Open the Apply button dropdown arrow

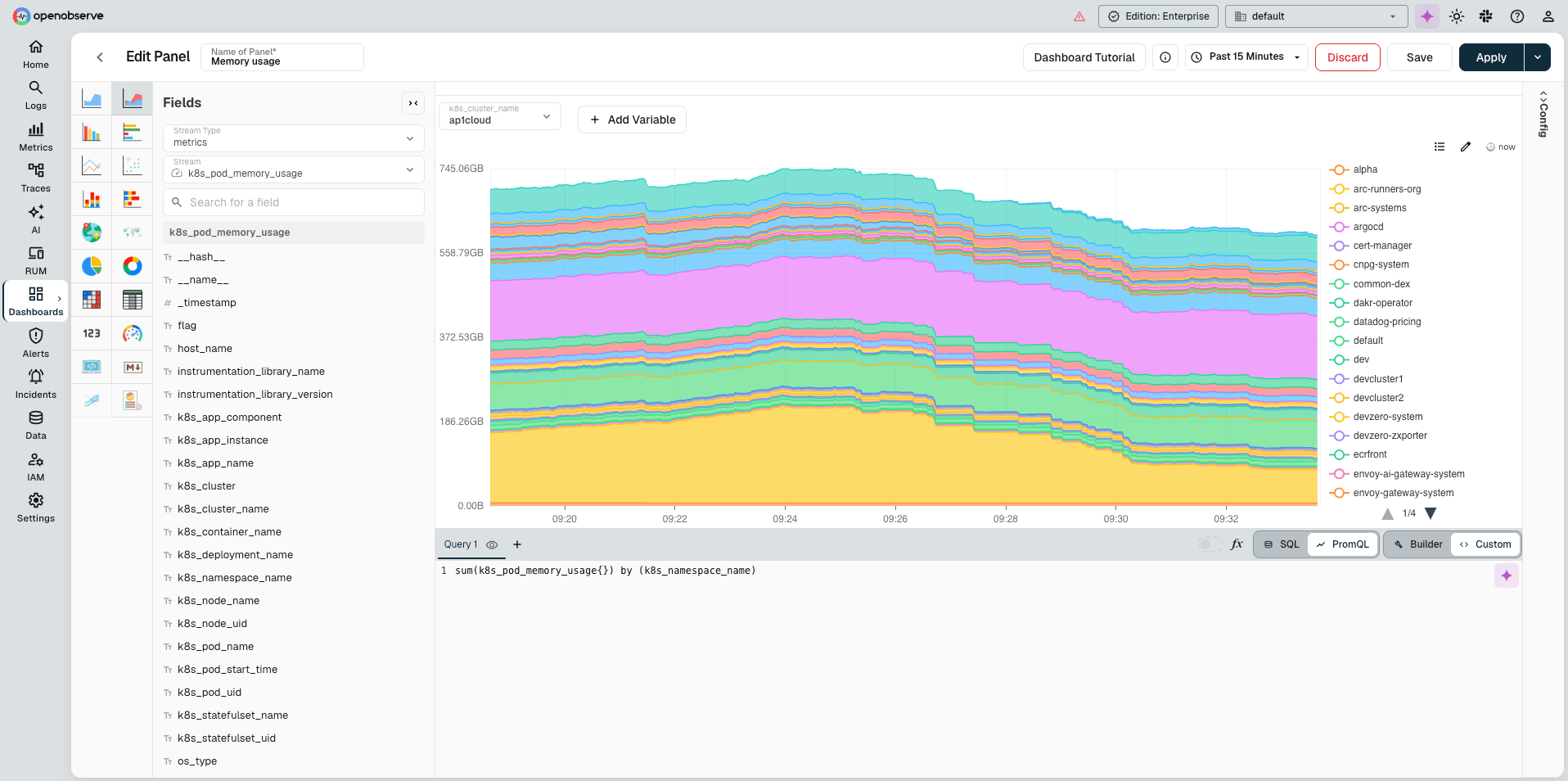coord(1538,57)
